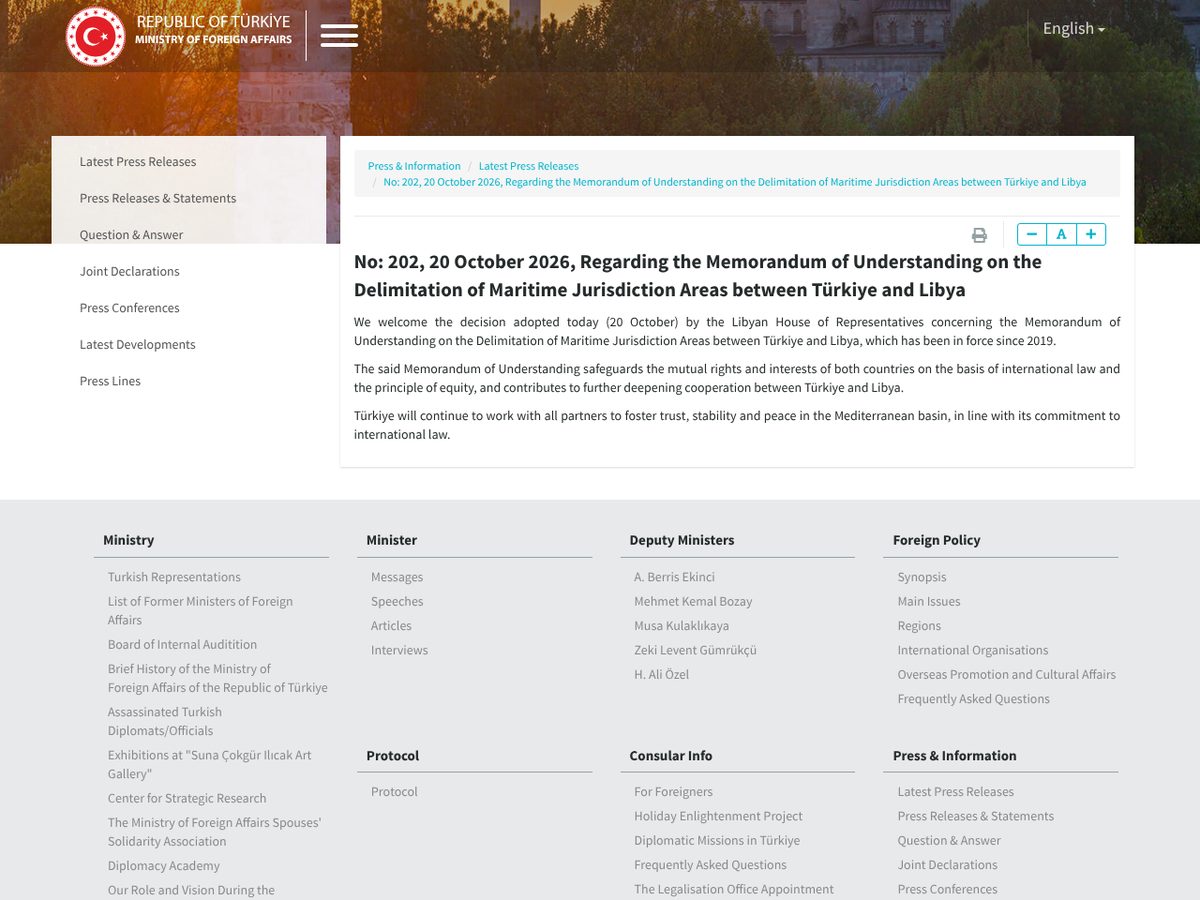Open Question & Answer in sidebar
This screenshot has width=1200, height=900.
click(x=132, y=235)
